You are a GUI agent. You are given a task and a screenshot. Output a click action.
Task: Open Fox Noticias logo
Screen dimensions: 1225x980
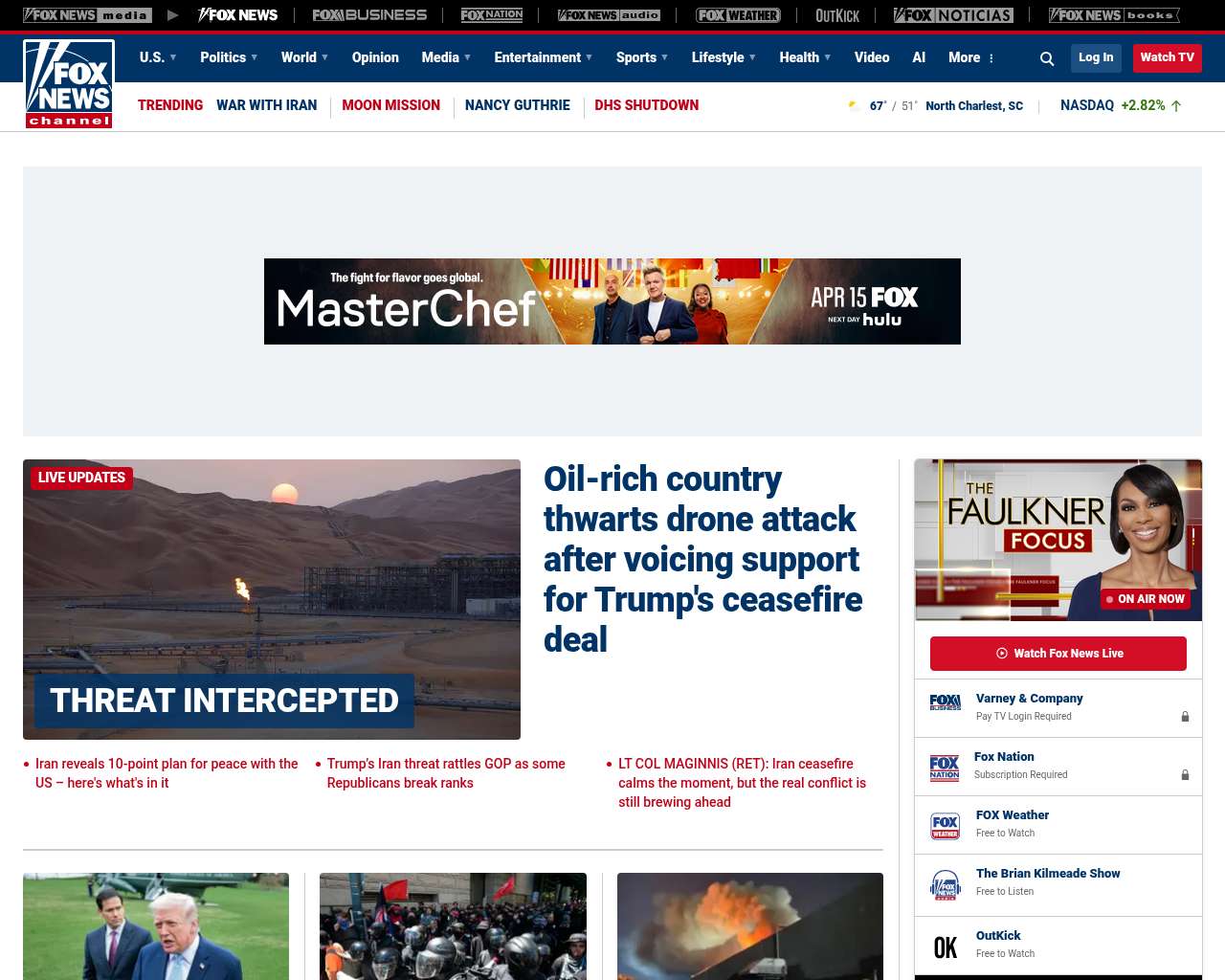coord(953,15)
